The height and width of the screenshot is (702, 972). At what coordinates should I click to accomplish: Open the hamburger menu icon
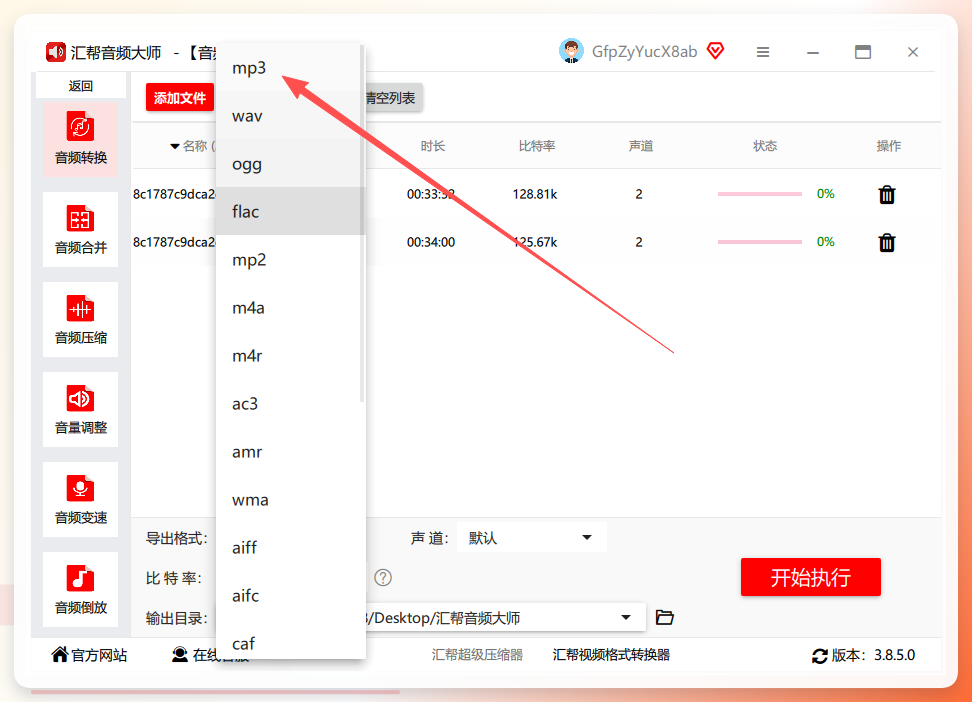click(x=763, y=52)
